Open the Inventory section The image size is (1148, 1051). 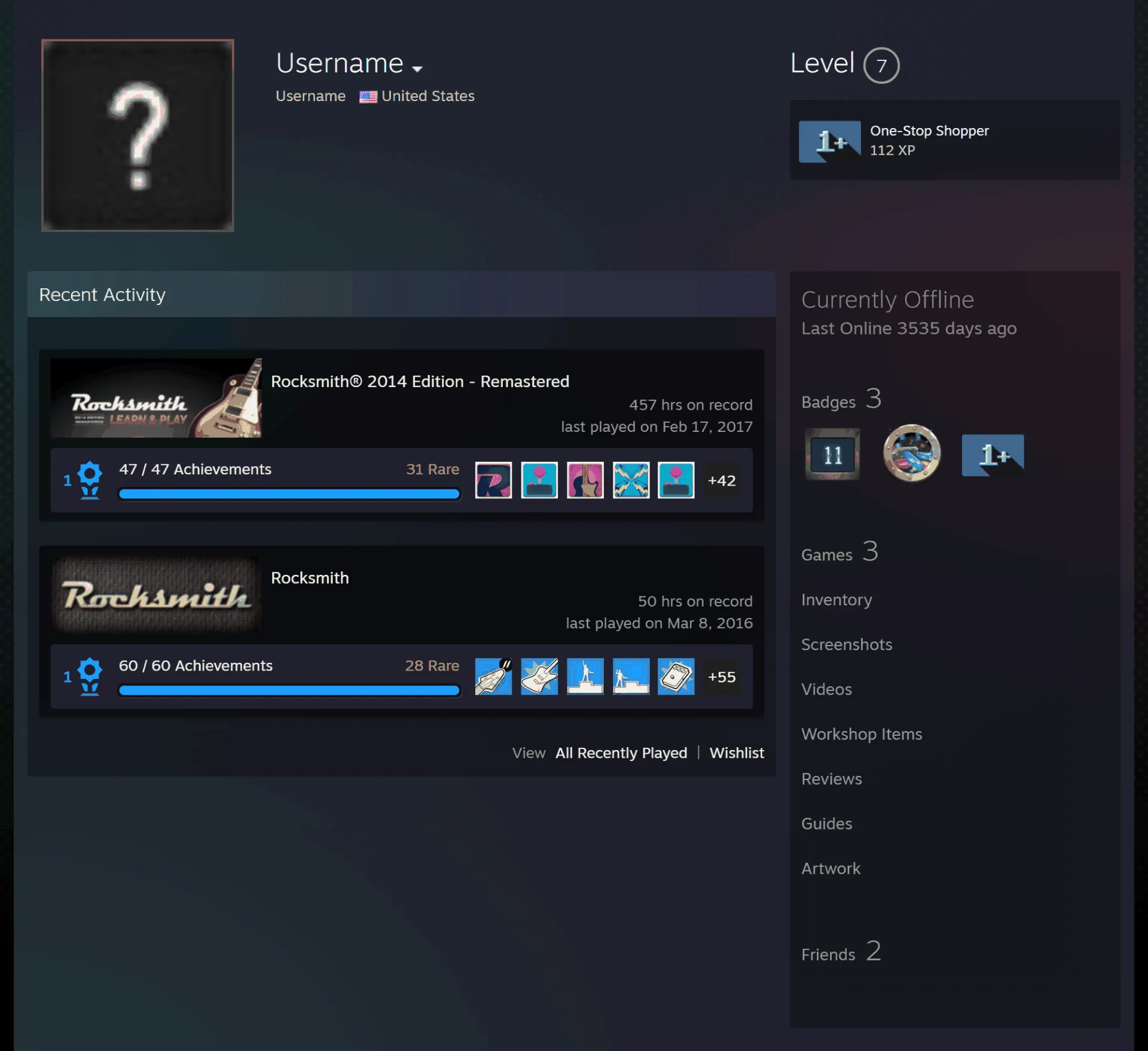pos(836,599)
